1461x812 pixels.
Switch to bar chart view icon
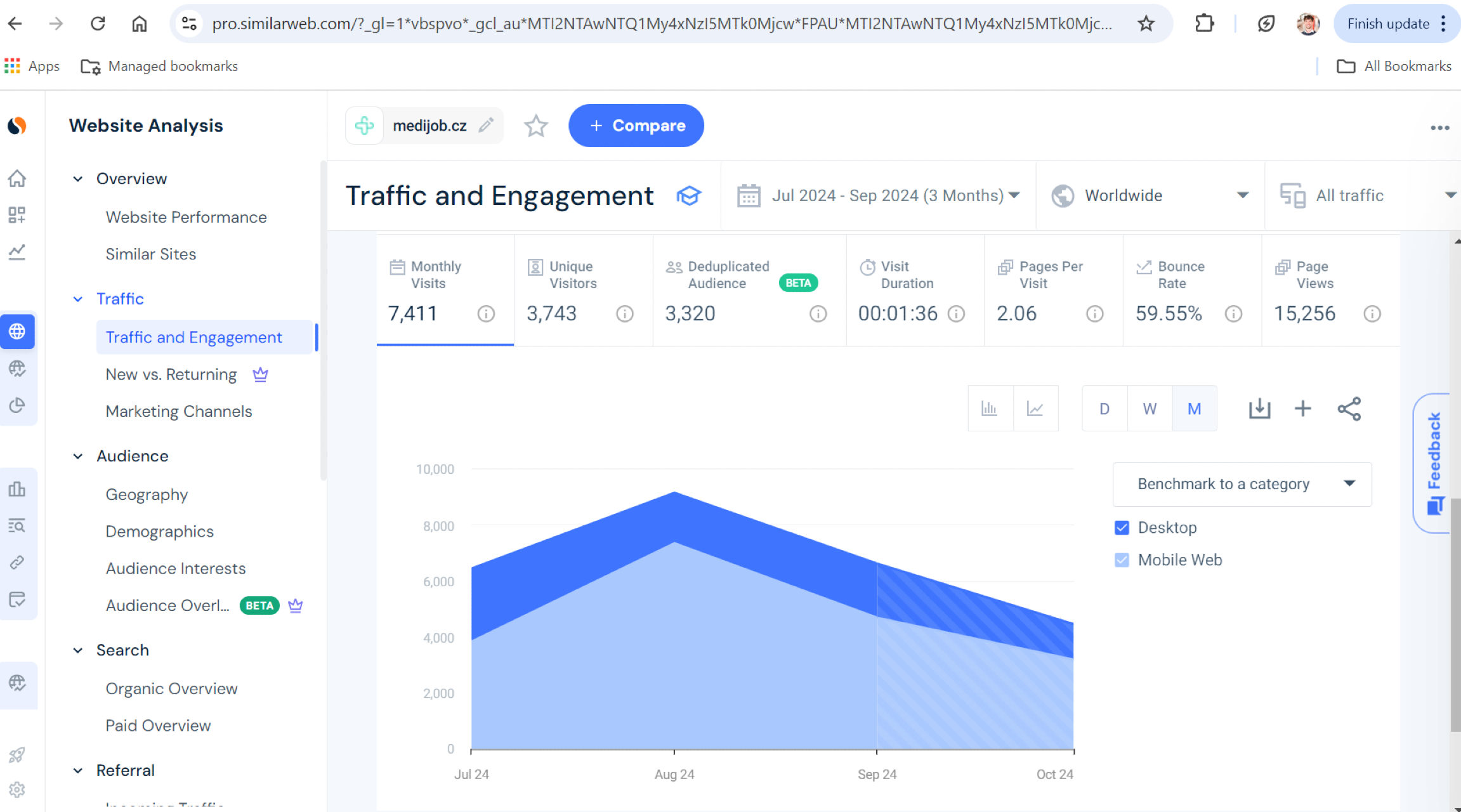pyautogui.click(x=990, y=409)
